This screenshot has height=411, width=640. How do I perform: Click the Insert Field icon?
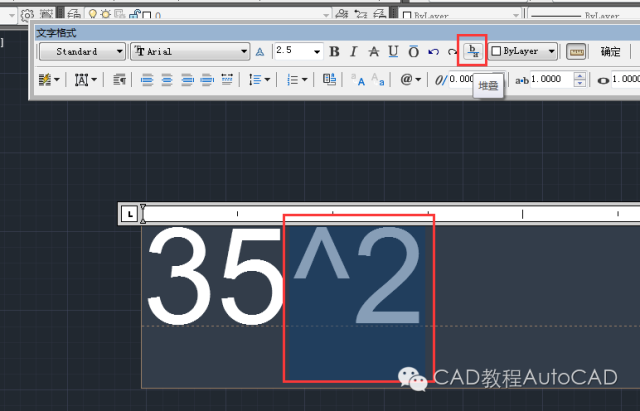coord(329,79)
